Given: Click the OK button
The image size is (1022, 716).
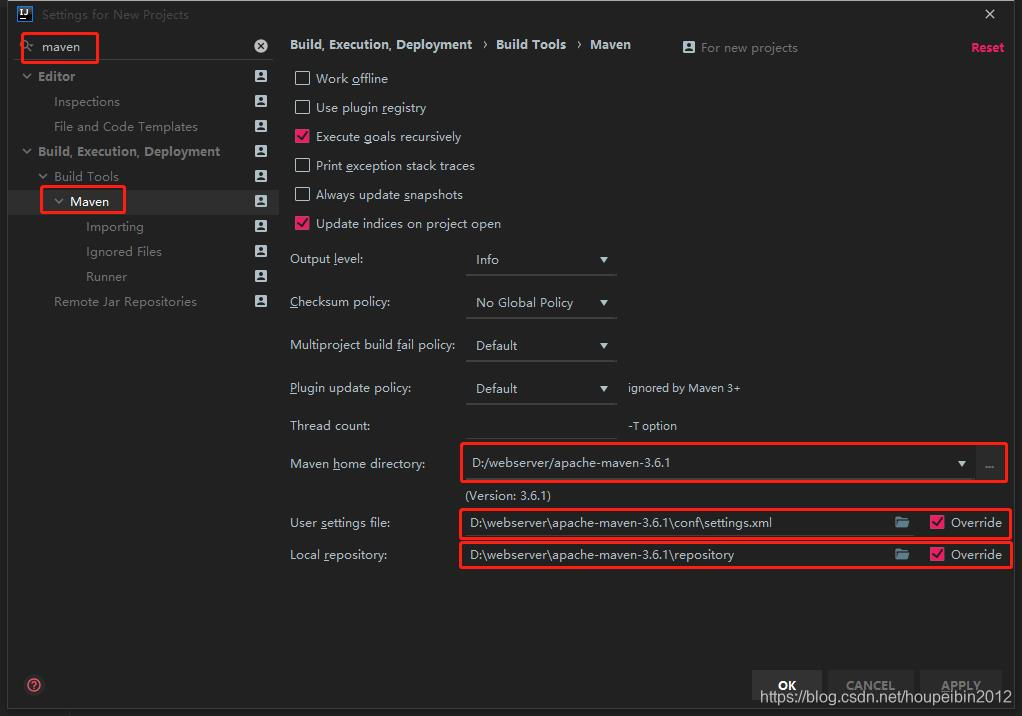Looking at the screenshot, I should tap(787, 685).
